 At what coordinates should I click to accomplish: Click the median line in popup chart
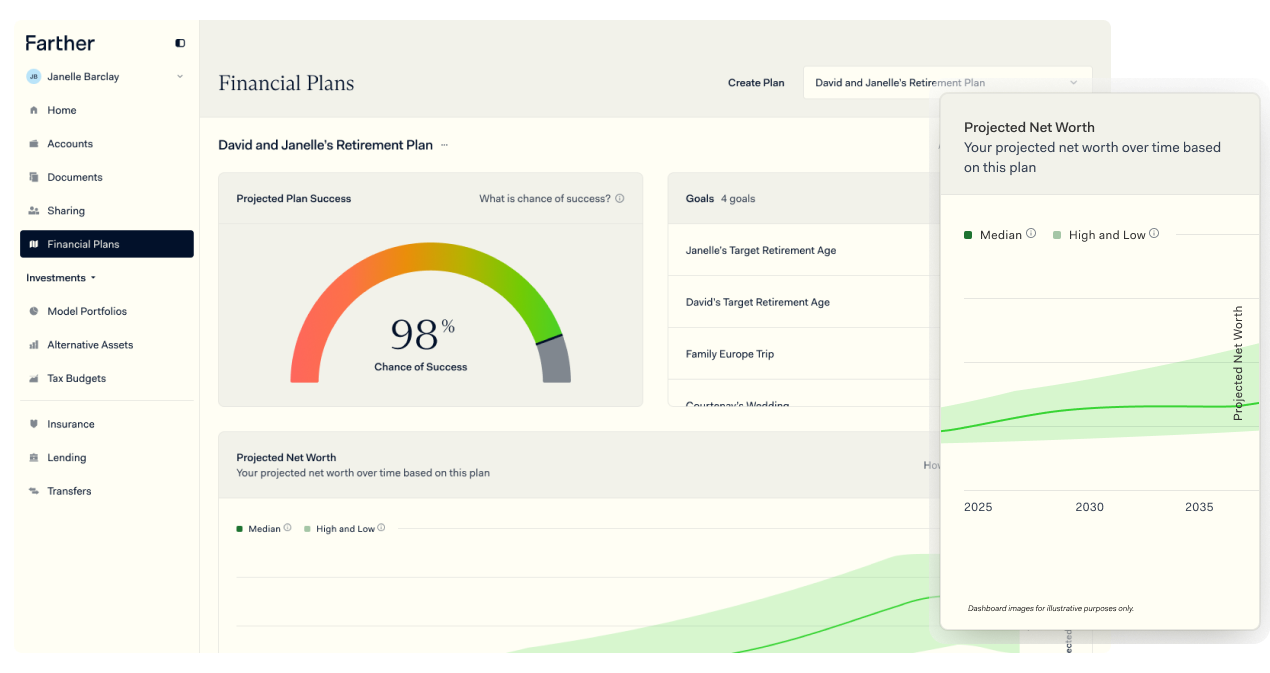point(1100,407)
